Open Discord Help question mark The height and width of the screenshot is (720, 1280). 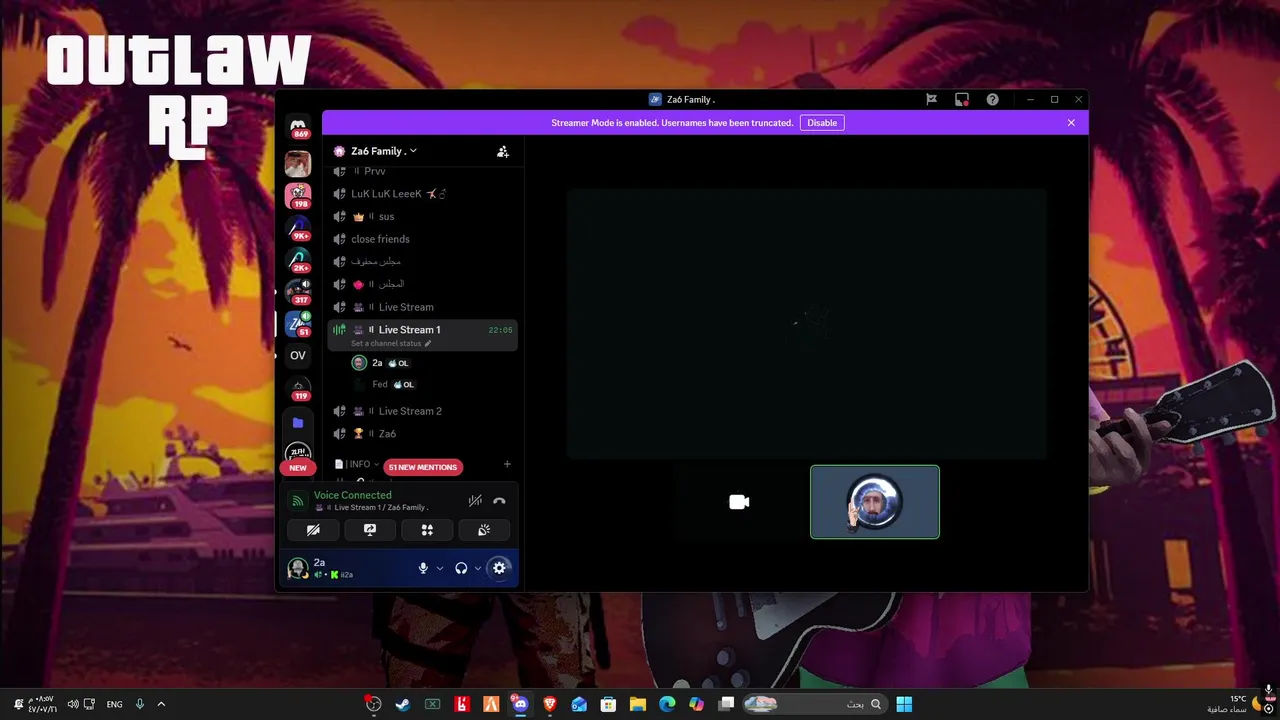tap(992, 99)
